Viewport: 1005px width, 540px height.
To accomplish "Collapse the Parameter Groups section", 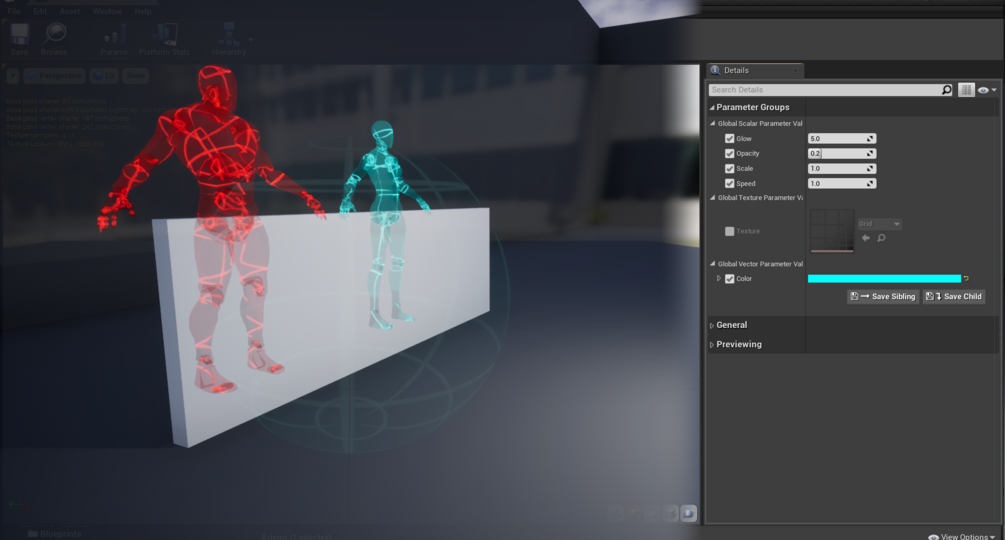I will [712, 108].
